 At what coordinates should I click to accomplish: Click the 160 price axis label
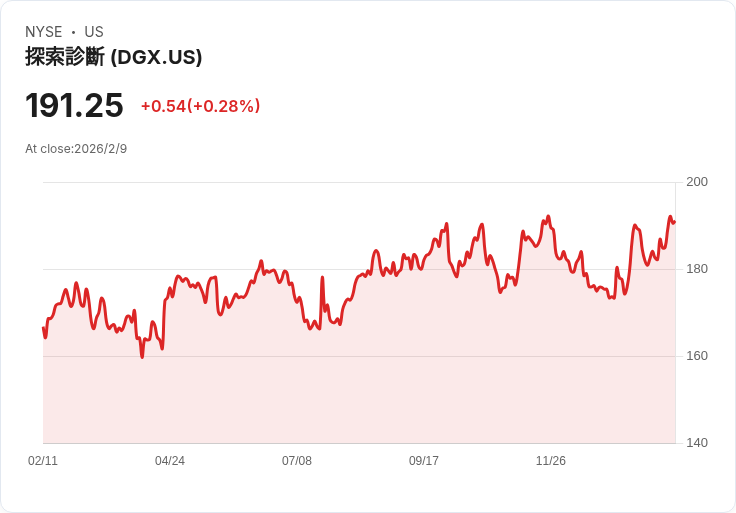pyautogui.click(x=697, y=356)
